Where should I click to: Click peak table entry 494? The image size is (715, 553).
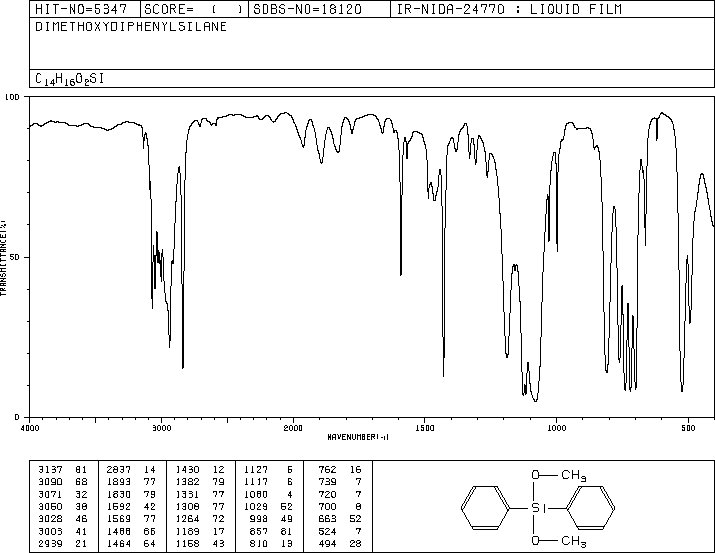click(x=327, y=543)
